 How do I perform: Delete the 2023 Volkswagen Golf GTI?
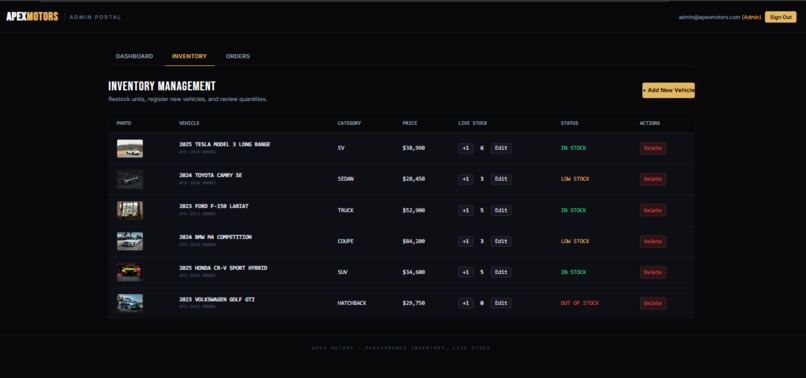653,303
